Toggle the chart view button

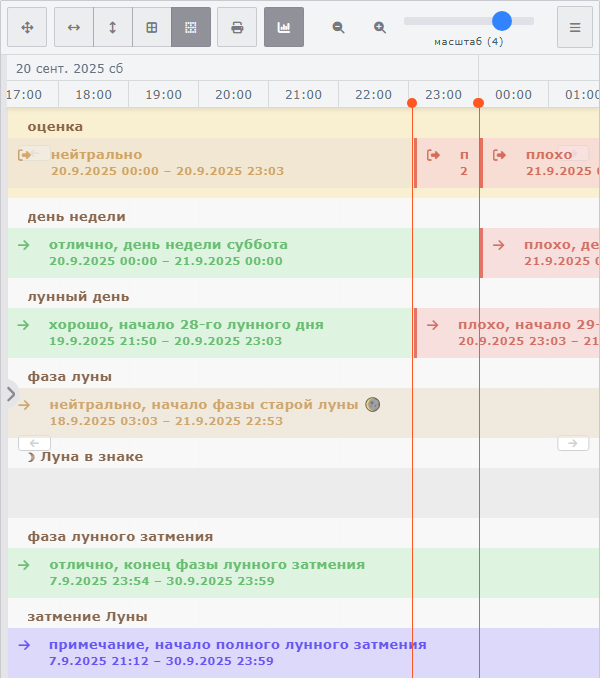click(x=284, y=28)
